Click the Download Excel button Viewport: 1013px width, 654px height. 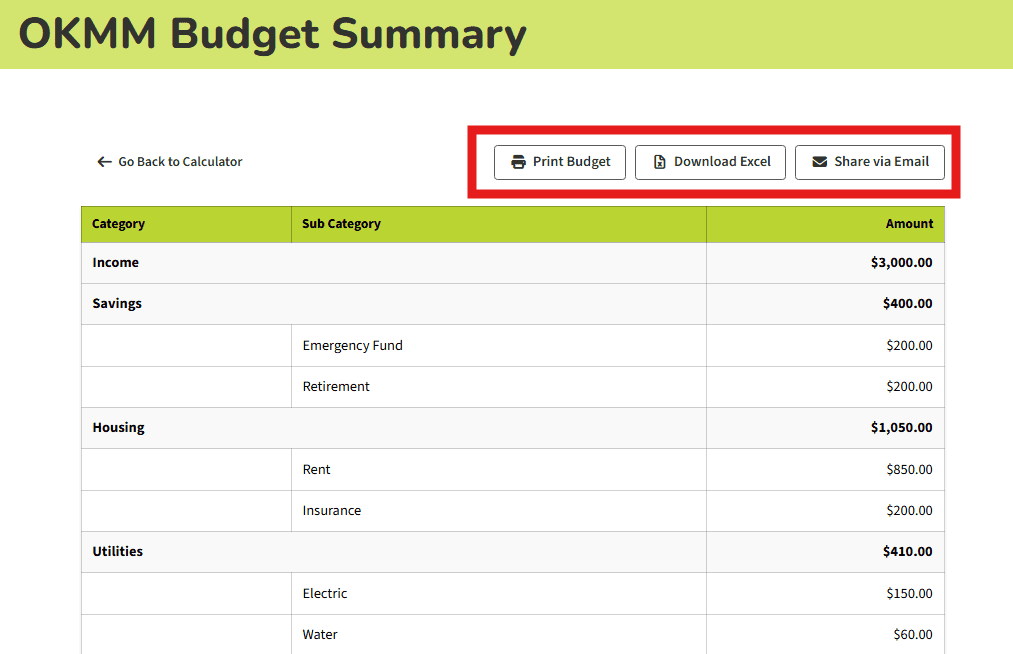(710, 161)
